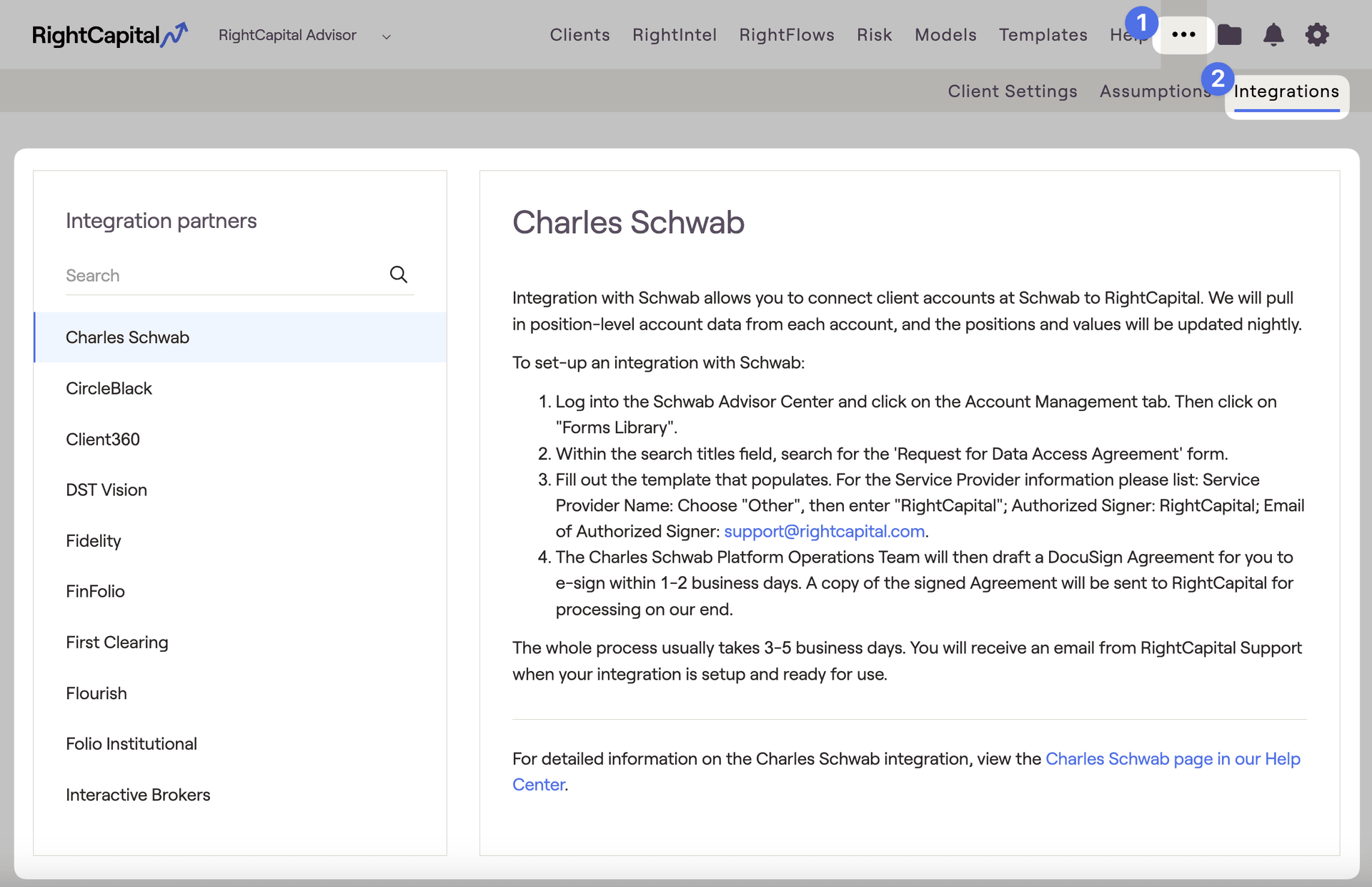The image size is (1372, 887).
Task: Select First Clearing integration partner
Action: 240,642
